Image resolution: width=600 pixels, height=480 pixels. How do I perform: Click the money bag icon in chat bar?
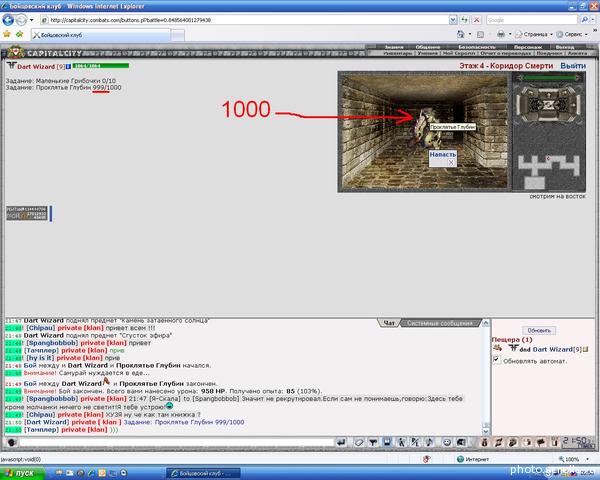(x=484, y=442)
